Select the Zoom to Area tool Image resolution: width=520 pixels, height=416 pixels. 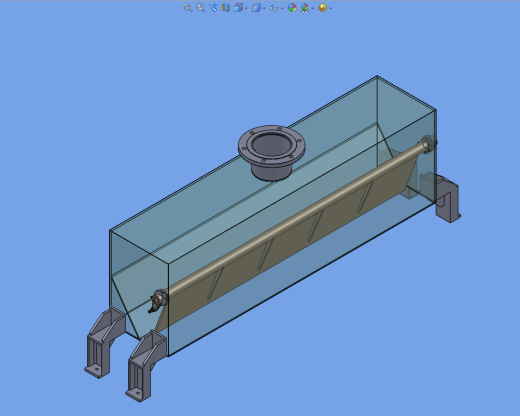click(x=200, y=8)
